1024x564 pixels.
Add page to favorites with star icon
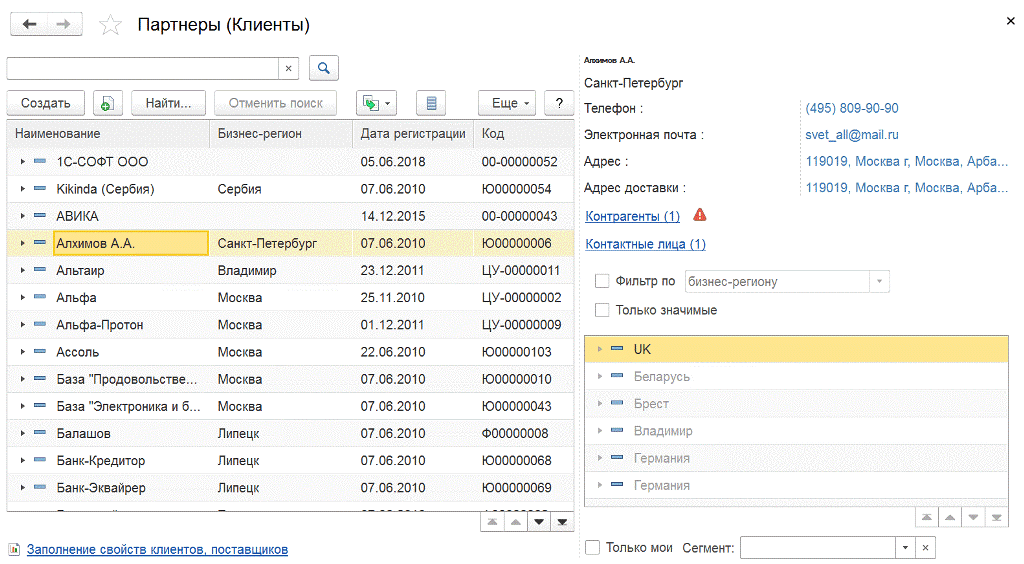tap(110, 26)
